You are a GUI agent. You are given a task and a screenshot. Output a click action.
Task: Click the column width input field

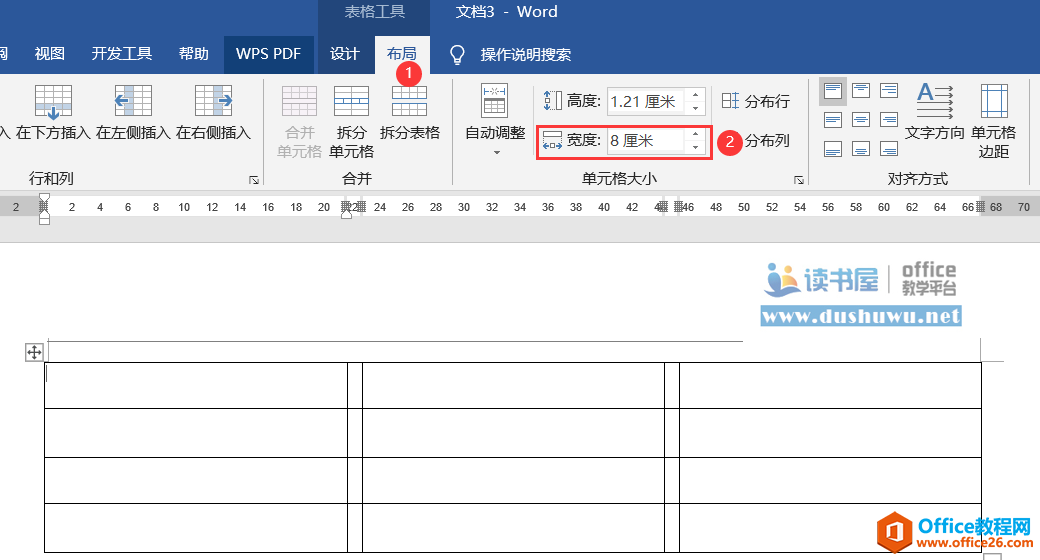646,141
